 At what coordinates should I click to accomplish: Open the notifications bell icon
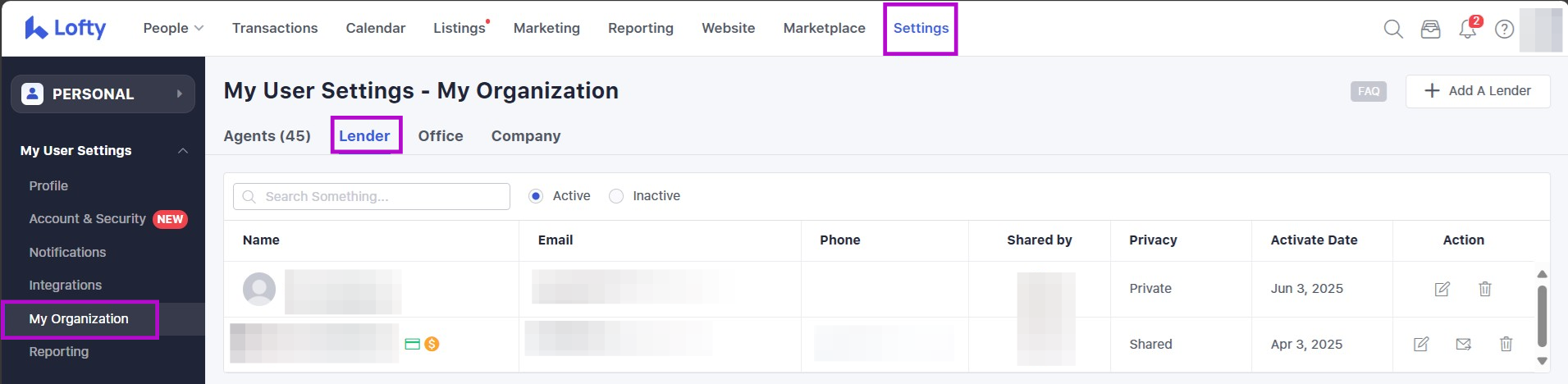[x=1467, y=29]
